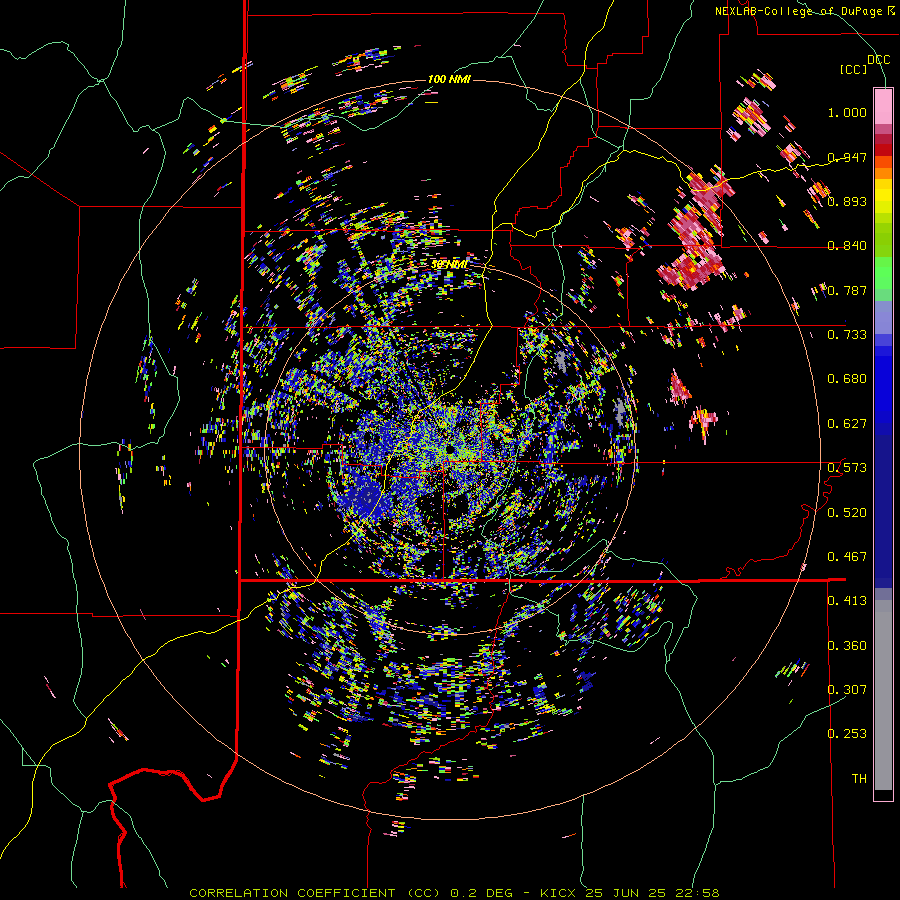Select the 0.840 scale value

click(847, 246)
